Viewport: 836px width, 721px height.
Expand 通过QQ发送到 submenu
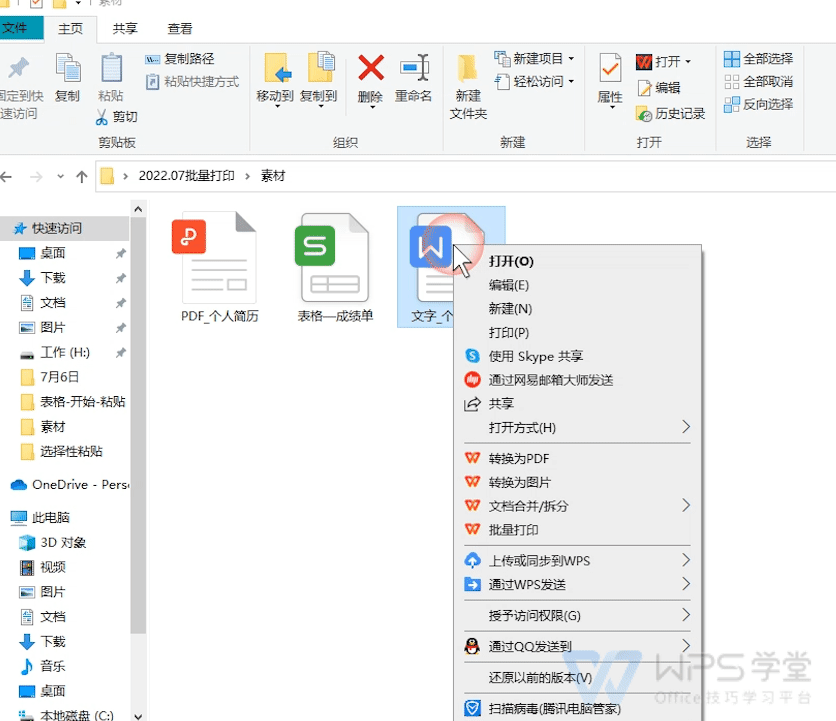coord(577,647)
